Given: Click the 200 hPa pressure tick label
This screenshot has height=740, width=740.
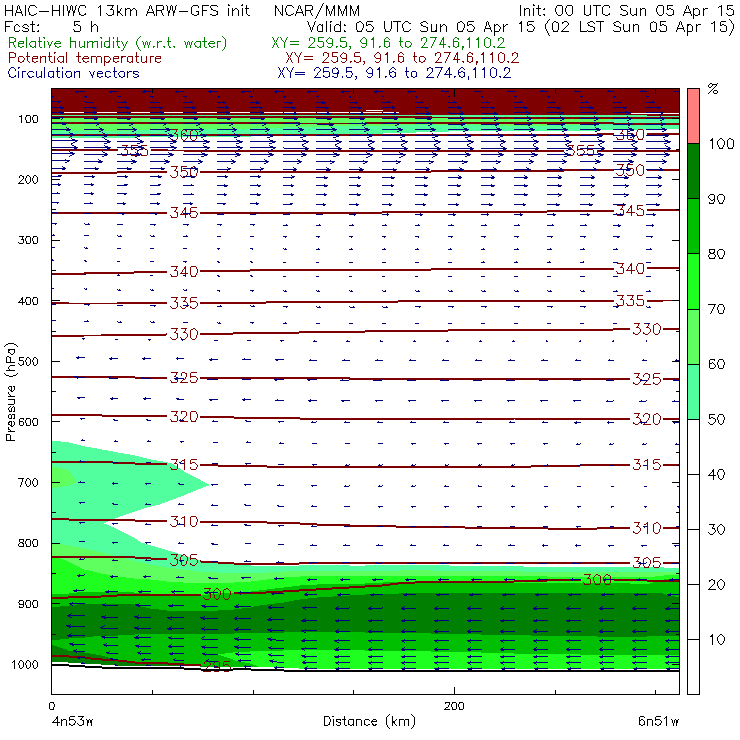Looking at the screenshot, I should click(28, 180).
